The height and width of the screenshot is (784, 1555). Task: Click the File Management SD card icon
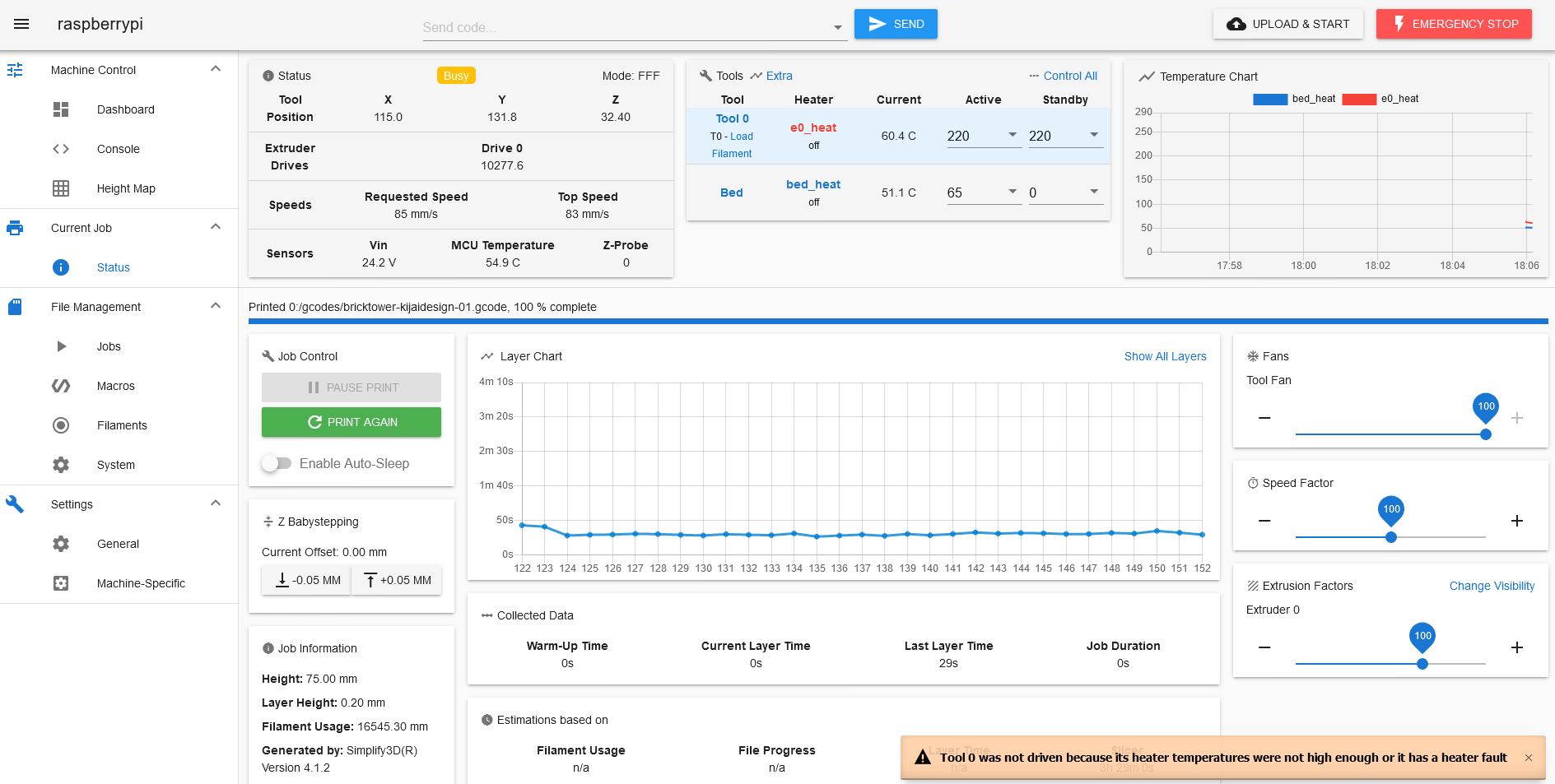(x=15, y=307)
